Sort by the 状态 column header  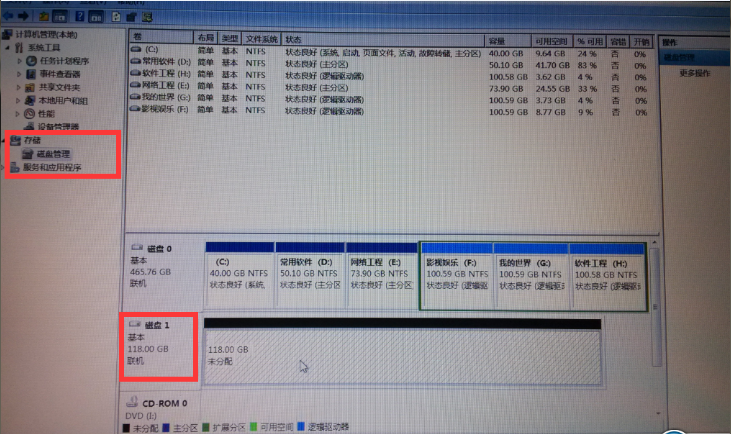(383, 40)
